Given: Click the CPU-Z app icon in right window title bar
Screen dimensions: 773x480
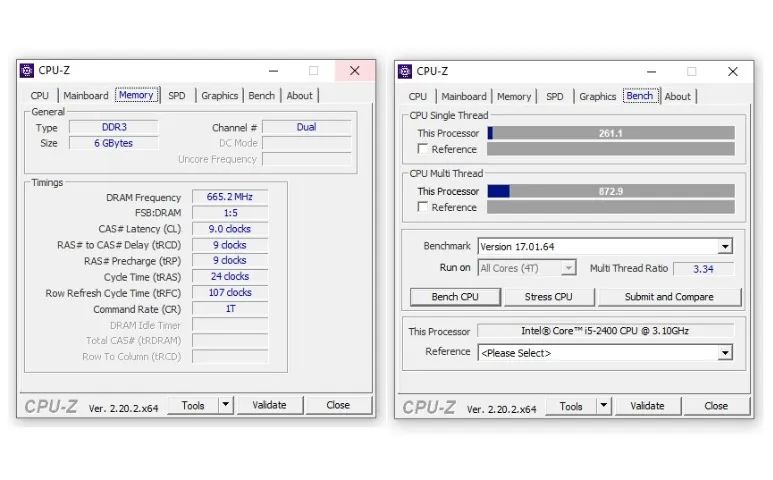Looking at the screenshot, I should click(x=405, y=71).
